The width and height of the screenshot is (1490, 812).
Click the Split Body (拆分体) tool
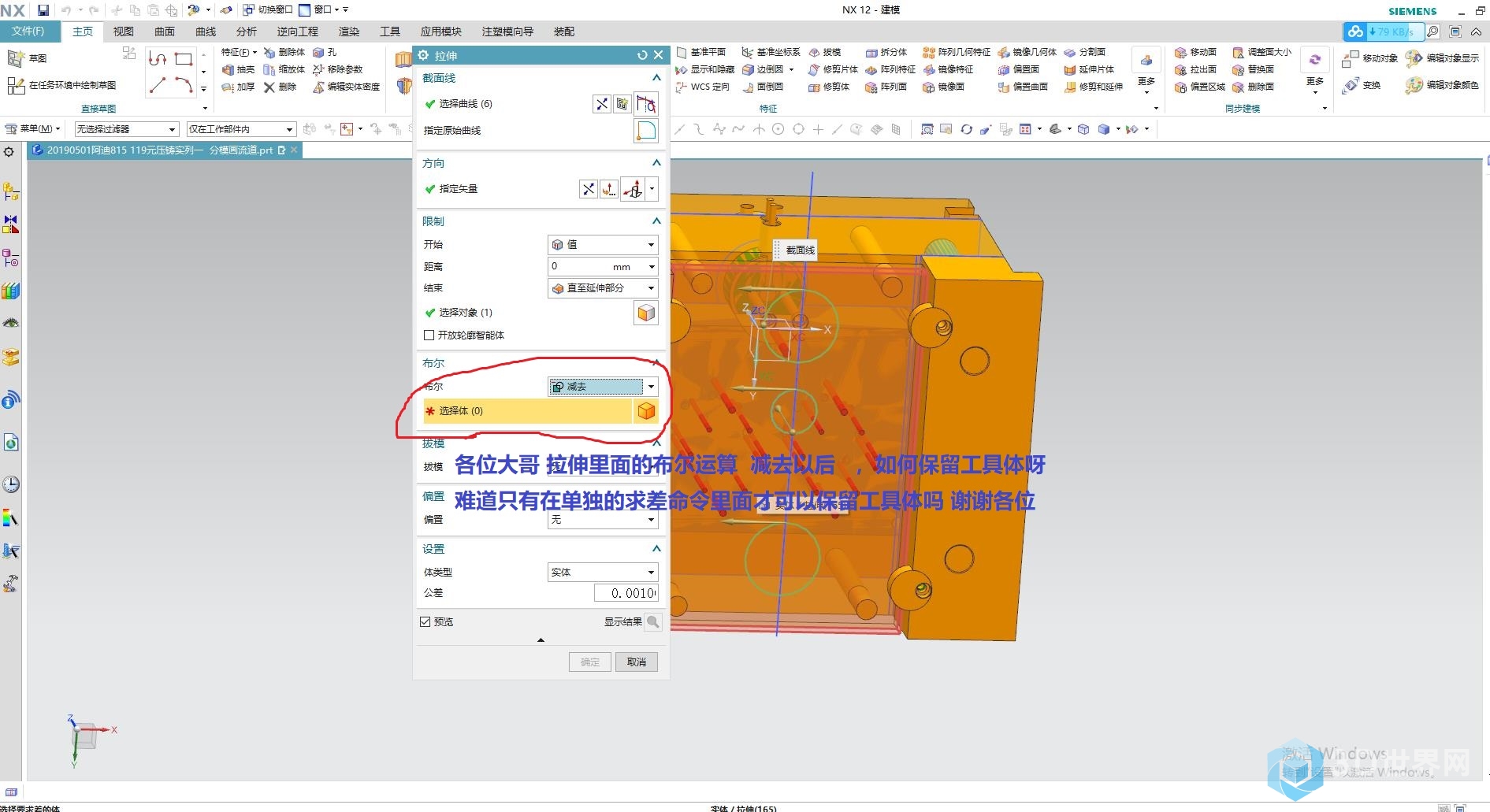886,52
